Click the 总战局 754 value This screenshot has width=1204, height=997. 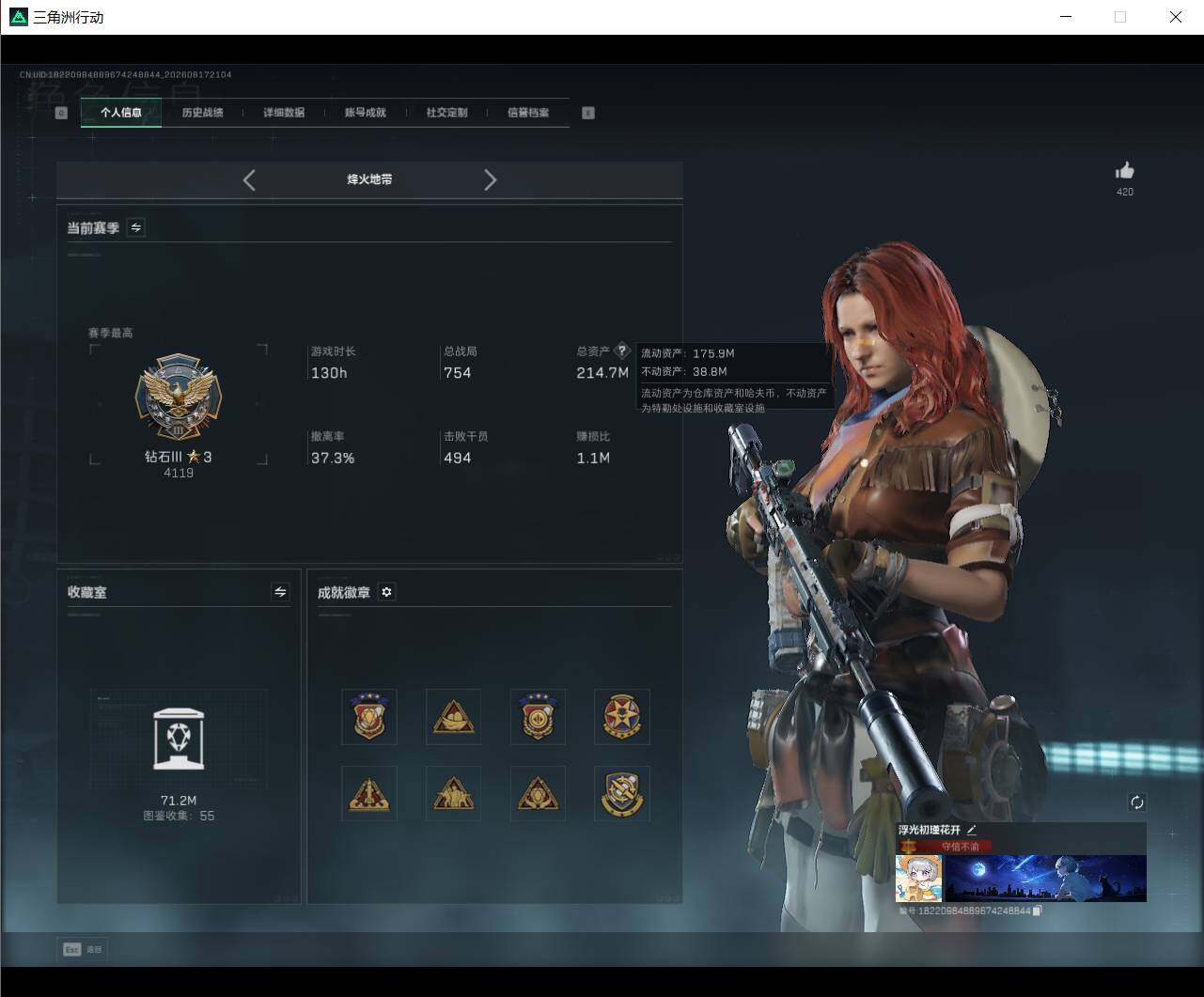458,373
